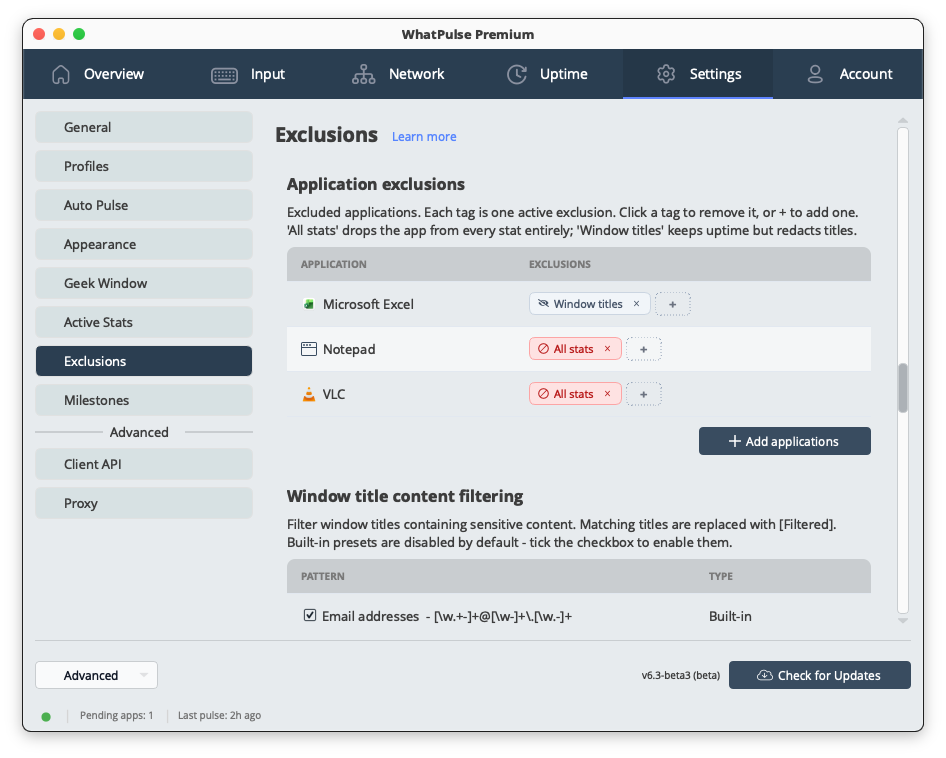Click the Overview home icon
946x758 pixels.
point(61,74)
